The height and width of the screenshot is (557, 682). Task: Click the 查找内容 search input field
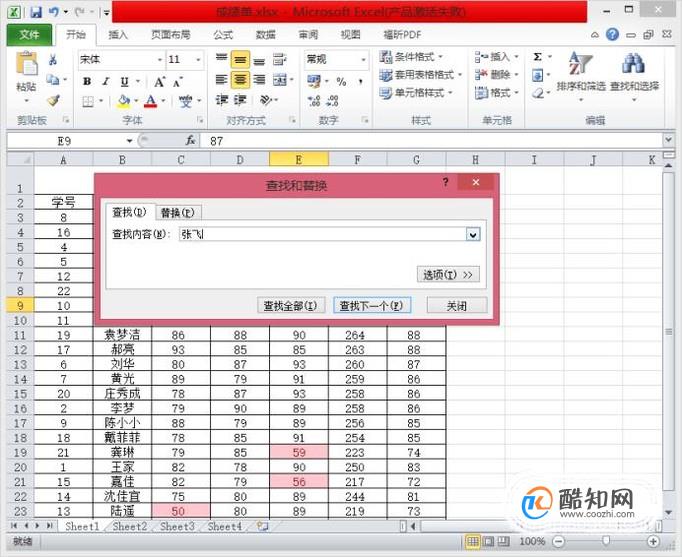(323, 234)
